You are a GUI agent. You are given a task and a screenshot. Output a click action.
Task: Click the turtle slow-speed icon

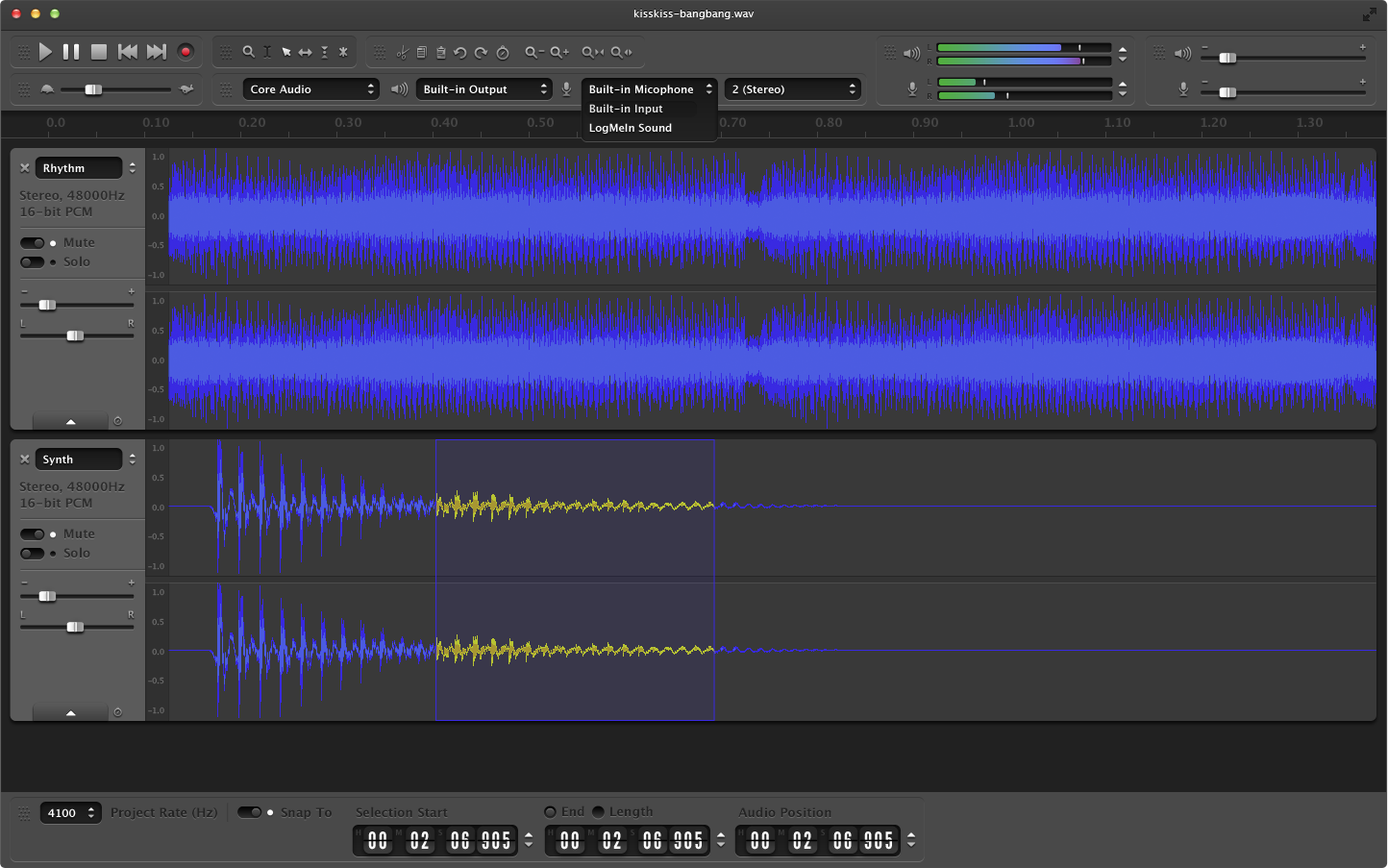point(47,89)
